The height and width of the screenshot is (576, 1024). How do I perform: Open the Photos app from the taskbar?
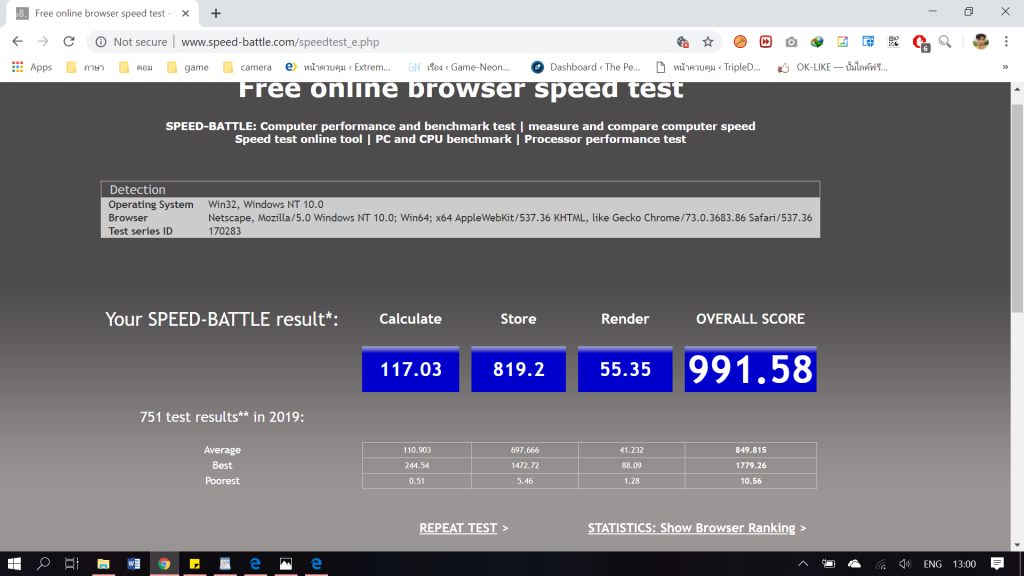click(x=285, y=564)
